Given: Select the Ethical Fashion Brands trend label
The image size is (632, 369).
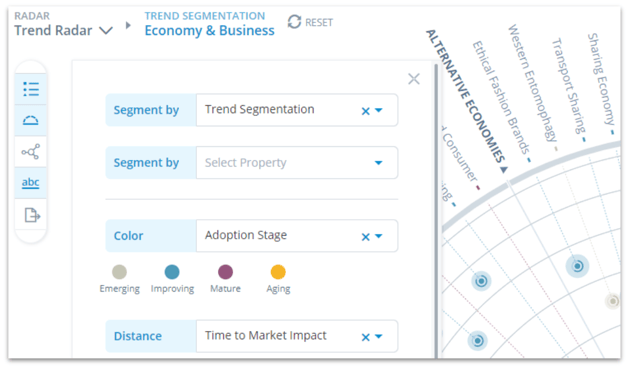Looking at the screenshot, I should (x=501, y=98).
